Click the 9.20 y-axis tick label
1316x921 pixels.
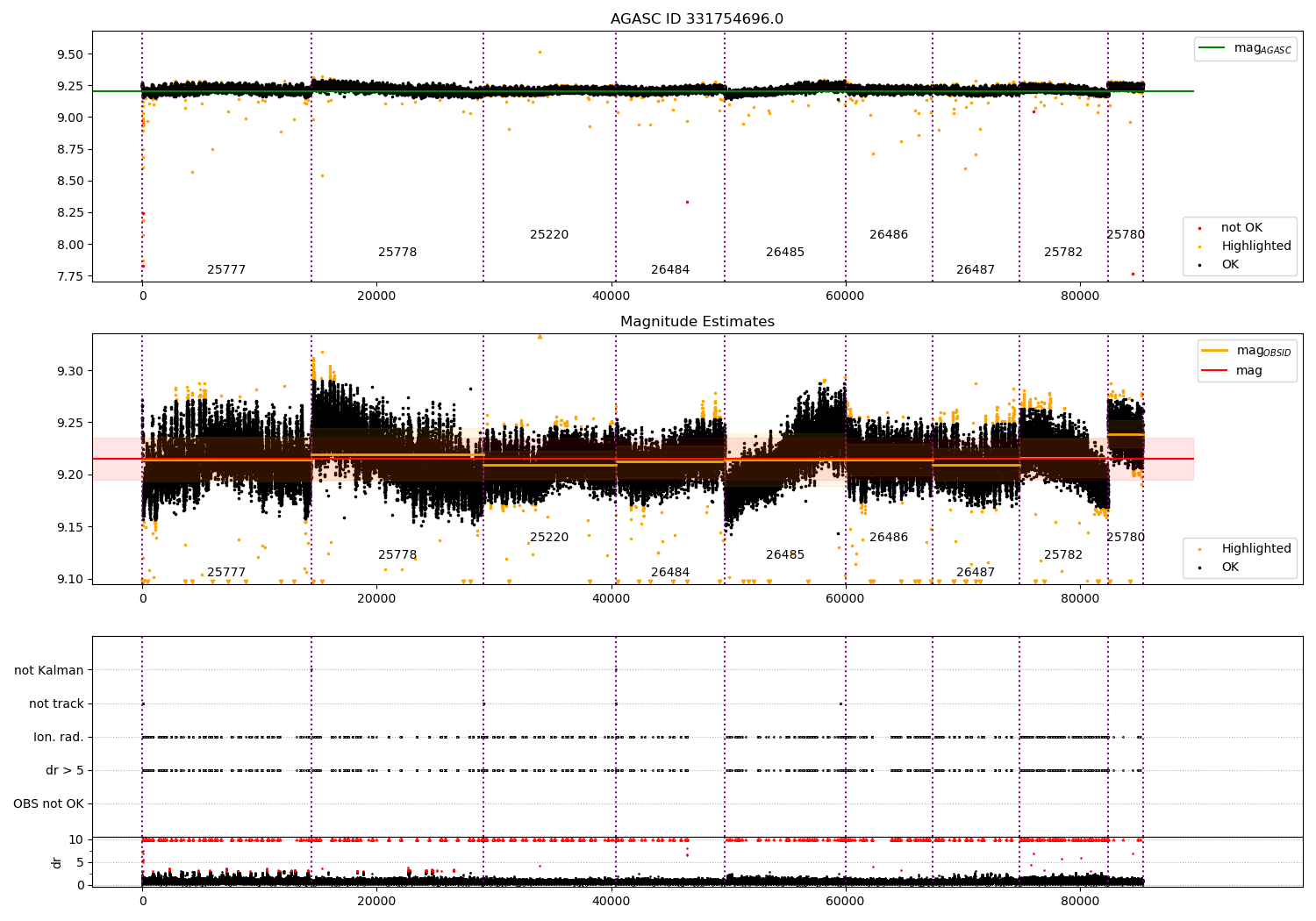pyautogui.click(x=69, y=475)
